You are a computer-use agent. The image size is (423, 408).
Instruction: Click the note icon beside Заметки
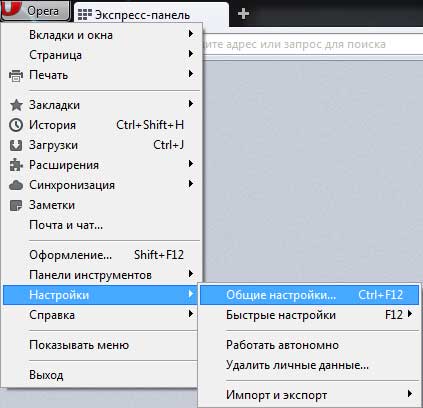[16, 205]
